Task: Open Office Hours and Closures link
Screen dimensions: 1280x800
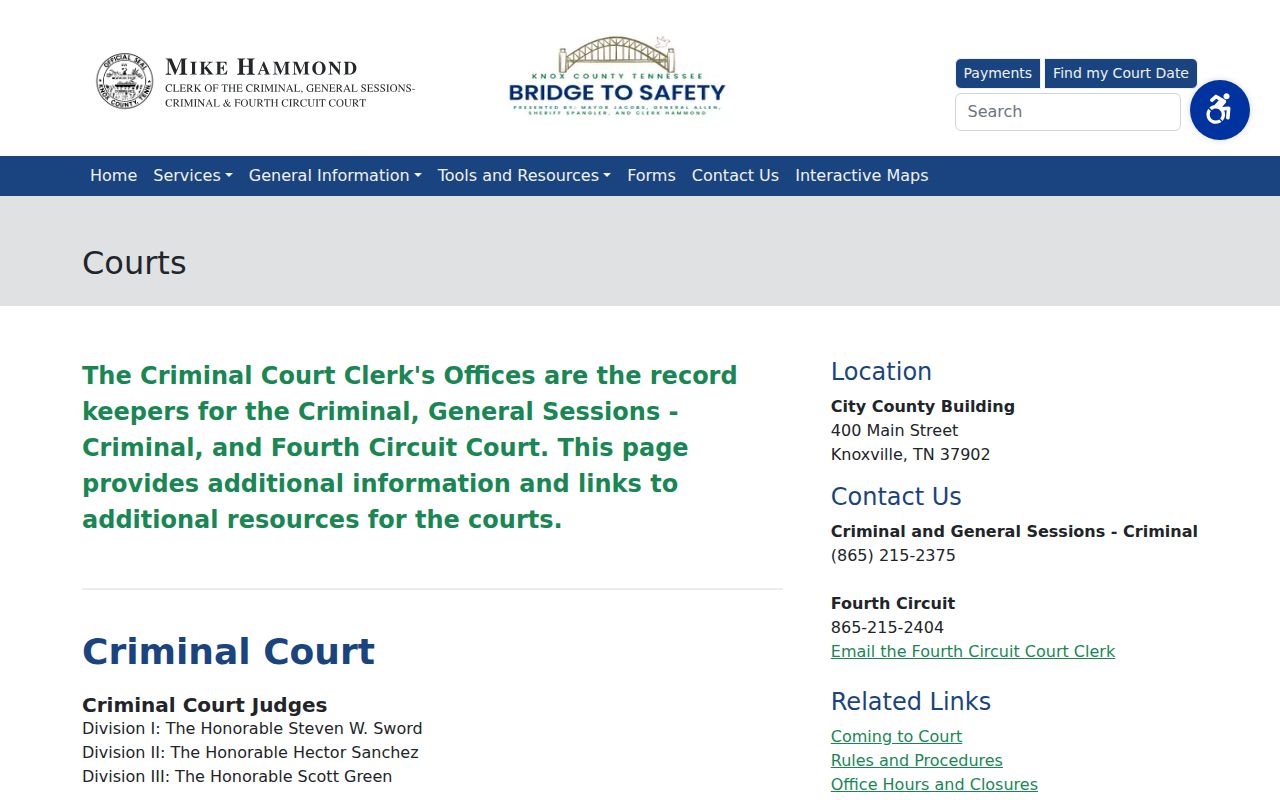Action: (x=934, y=784)
